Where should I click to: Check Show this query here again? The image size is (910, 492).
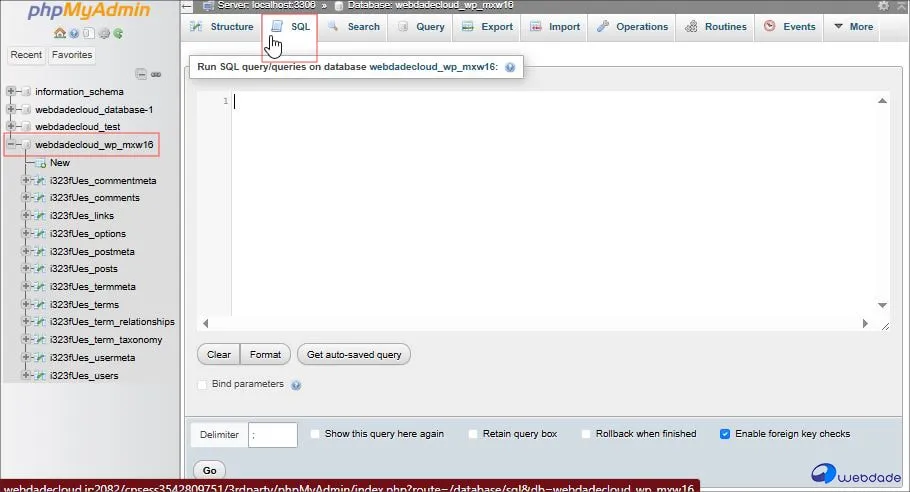click(315, 434)
